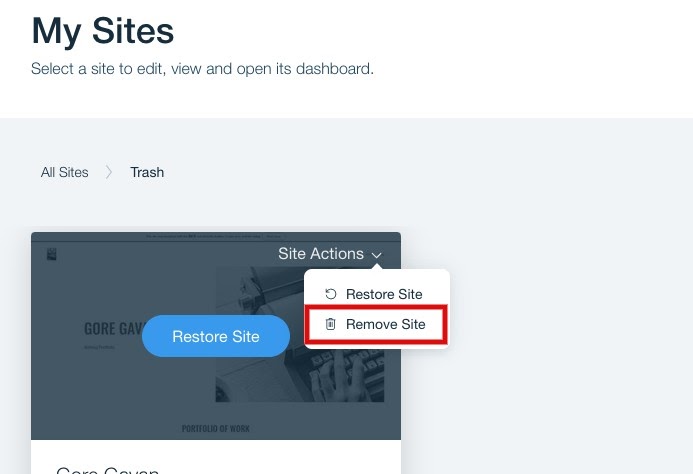Collapse the Site Actions chevron arrow
This screenshot has width=693, height=474.
(x=377, y=255)
